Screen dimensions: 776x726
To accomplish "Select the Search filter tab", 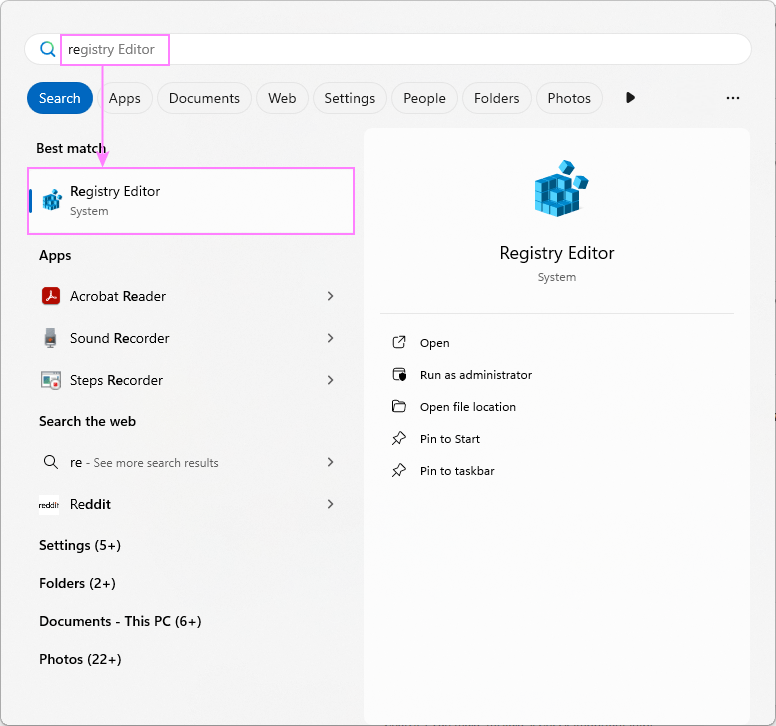I will pos(60,98).
